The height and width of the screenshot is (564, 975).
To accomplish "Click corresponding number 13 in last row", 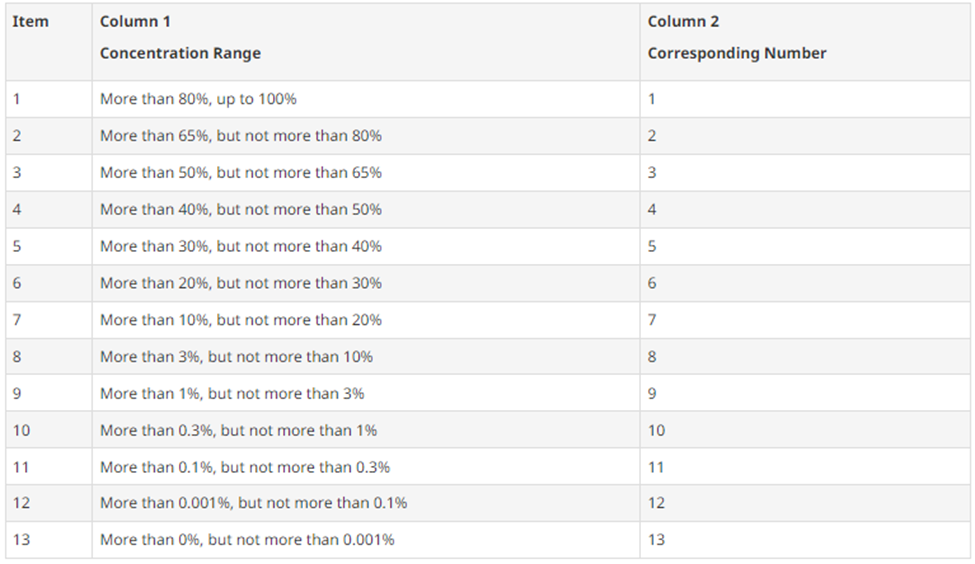I will click(x=656, y=540).
